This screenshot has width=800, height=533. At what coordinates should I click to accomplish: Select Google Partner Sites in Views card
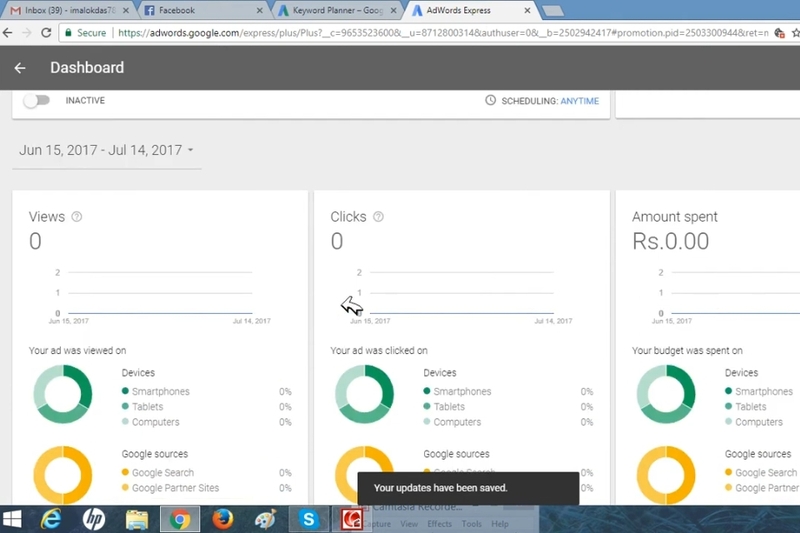point(170,488)
